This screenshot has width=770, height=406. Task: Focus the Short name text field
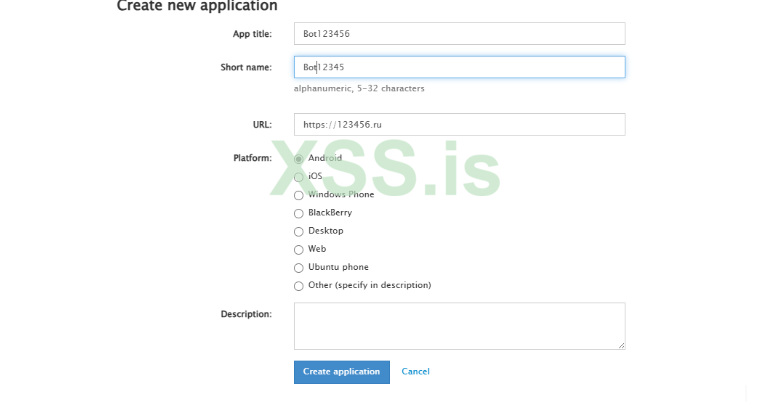pyautogui.click(x=459, y=67)
